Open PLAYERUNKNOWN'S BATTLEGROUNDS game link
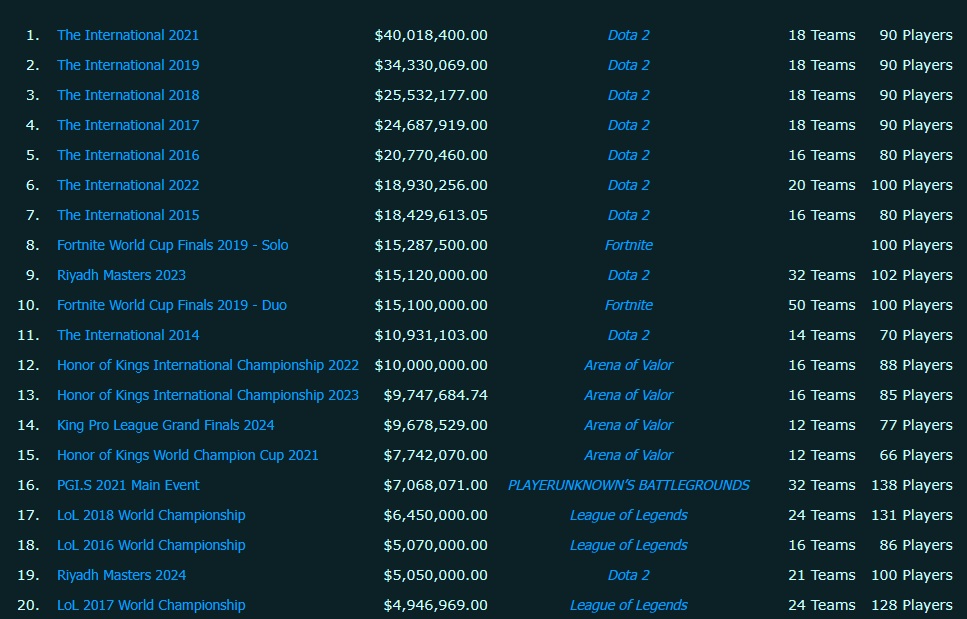The image size is (967, 619). click(628, 485)
